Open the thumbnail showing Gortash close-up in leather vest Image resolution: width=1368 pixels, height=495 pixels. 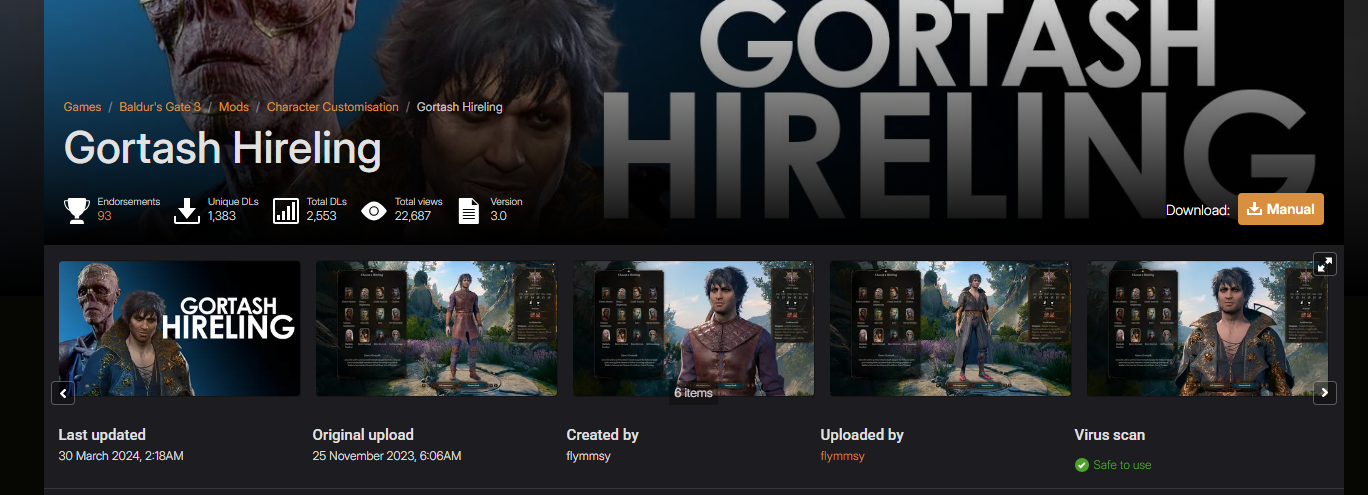(693, 328)
